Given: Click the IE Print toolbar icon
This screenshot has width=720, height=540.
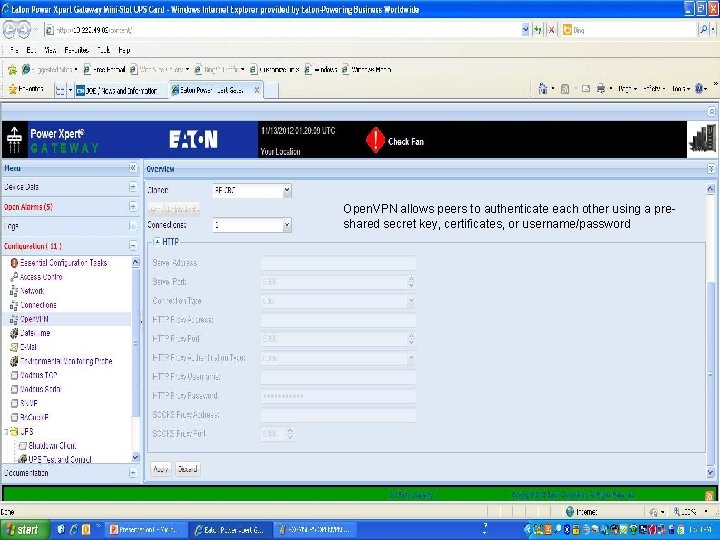Looking at the screenshot, I should [601, 89].
